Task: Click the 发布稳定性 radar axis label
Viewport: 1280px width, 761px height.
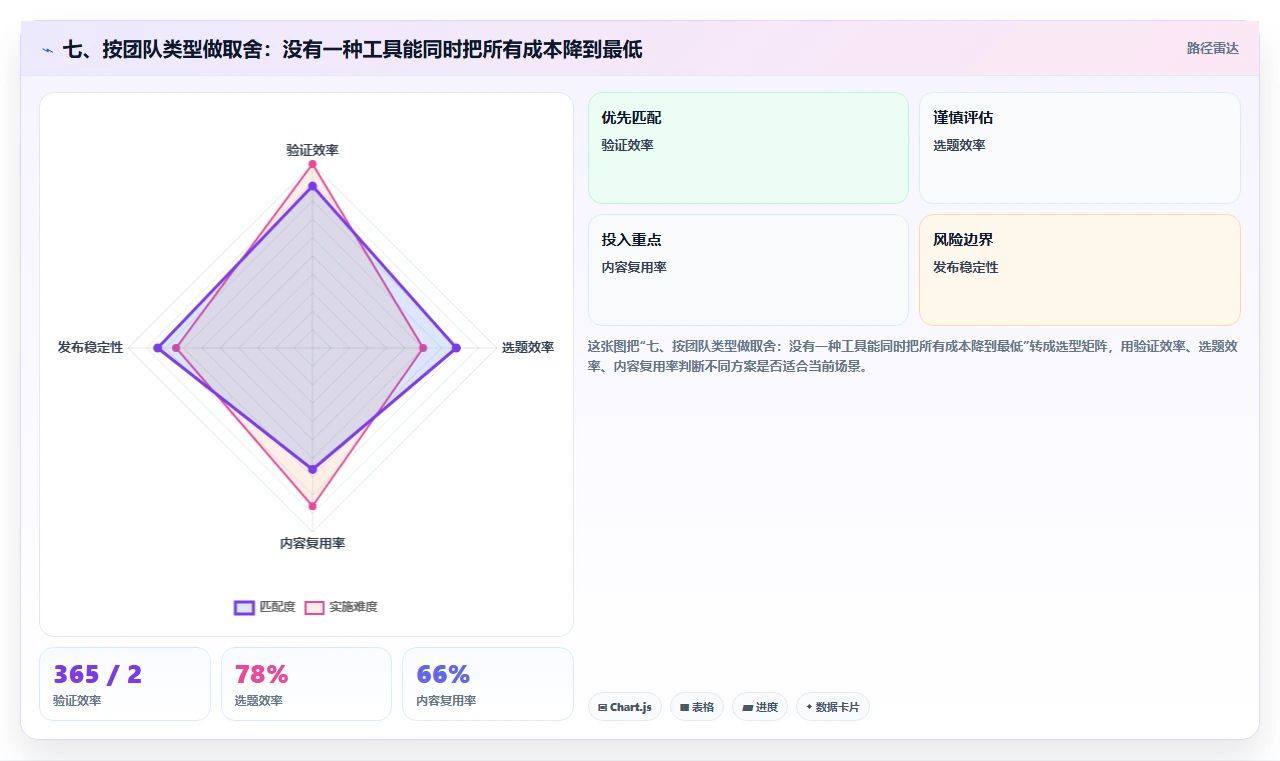Action: [90, 348]
